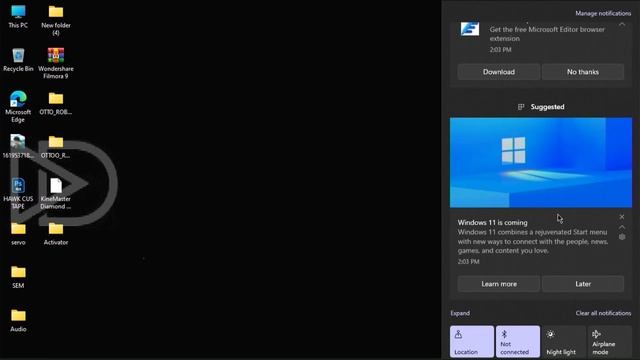Select the image file starting with 161953718

pos(18,147)
